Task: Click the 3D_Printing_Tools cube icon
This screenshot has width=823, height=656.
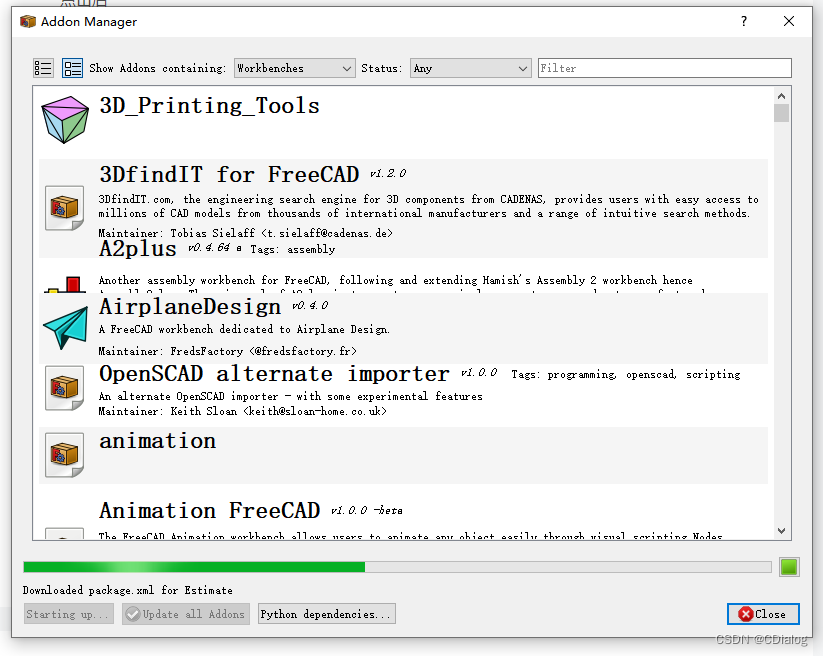Action: point(65,120)
